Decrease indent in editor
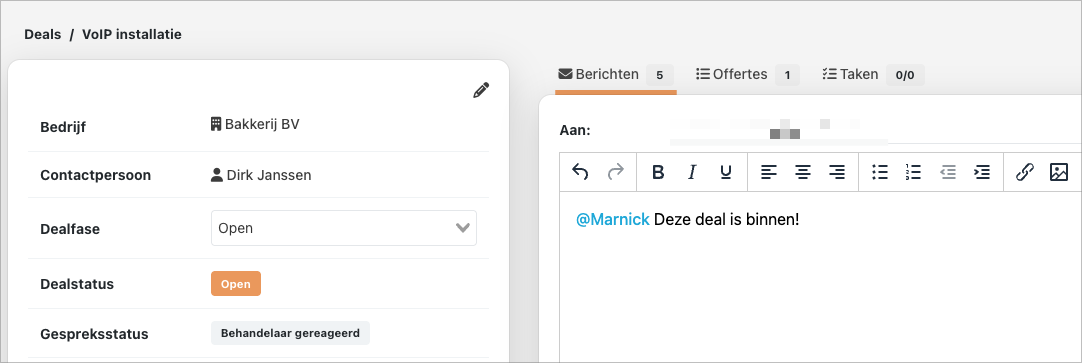The image size is (1082, 363). [x=948, y=173]
